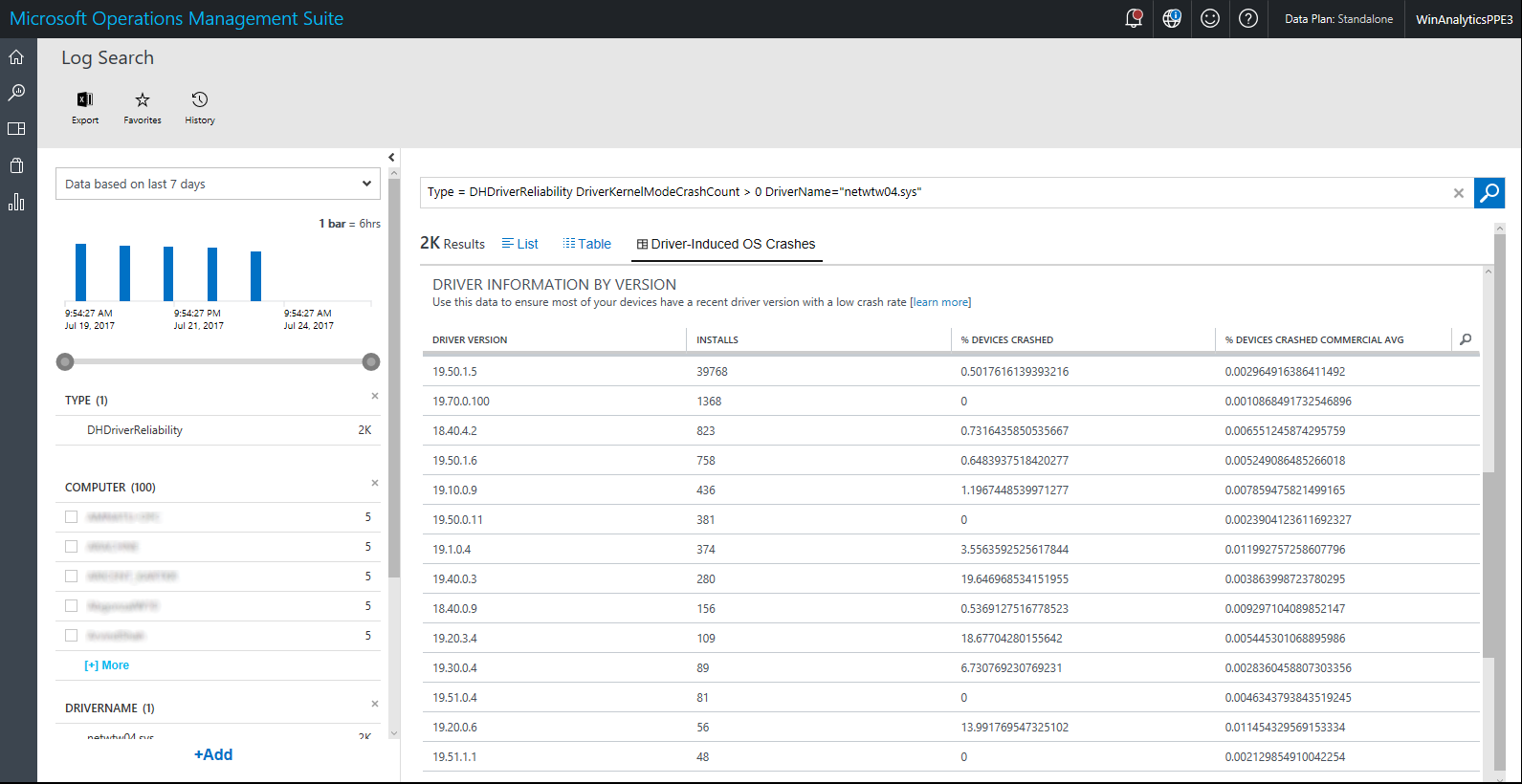Image resolution: width=1522 pixels, height=784 pixels.
Task: Run the query with the blue search button
Action: click(x=1489, y=192)
